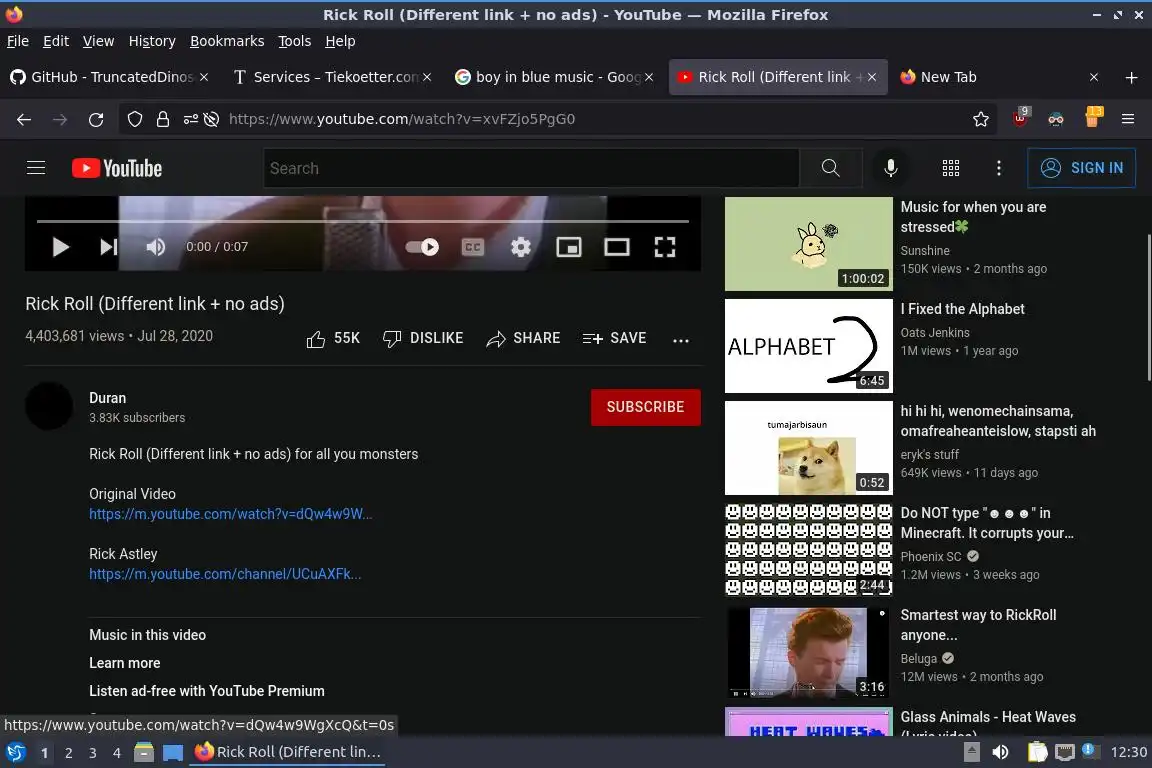This screenshot has height=768, width=1152.
Task: Start voice search microphone
Action: click(x=890, y=168)
